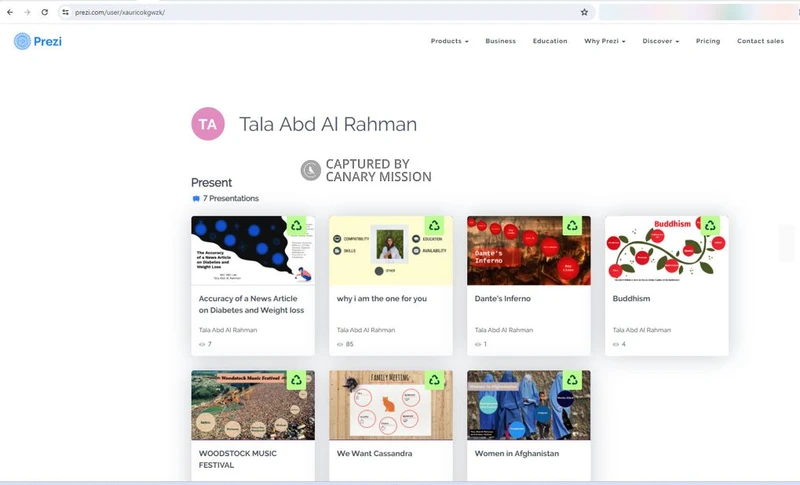Open the Pricing page
The height and width of the screenshot is (485, 800).
coord(708,41)
